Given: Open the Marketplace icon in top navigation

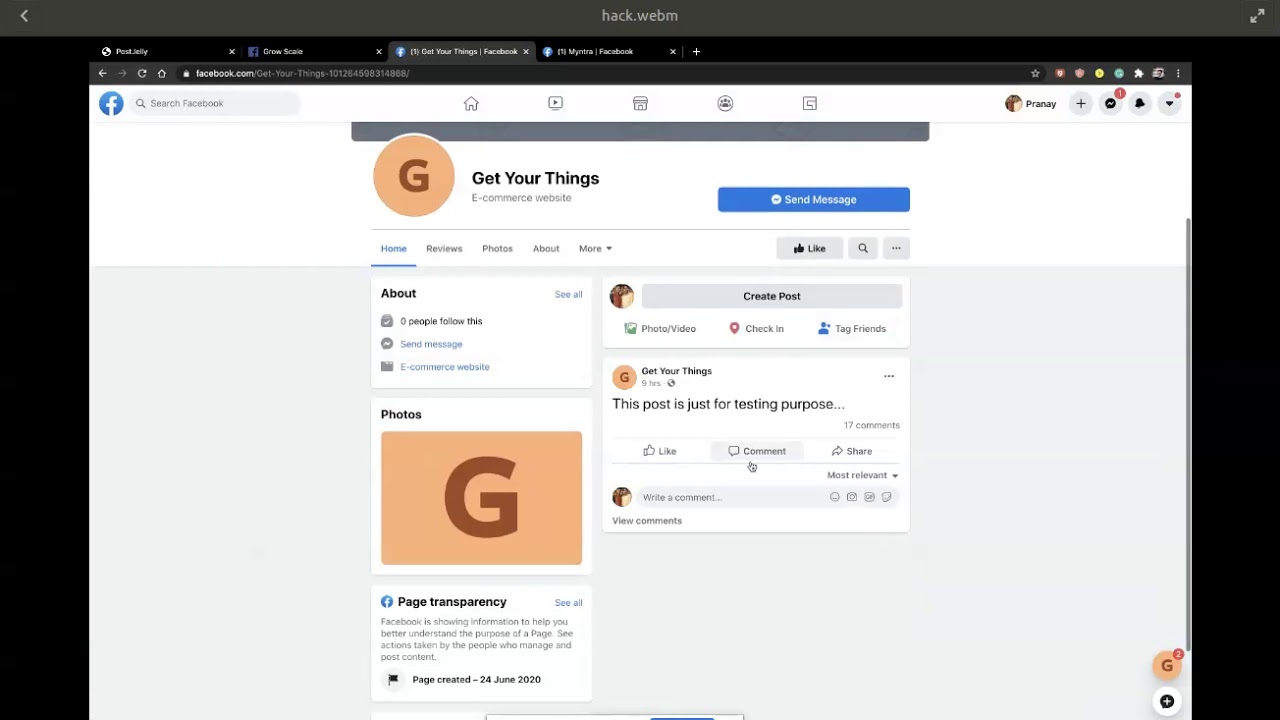Looking at the screenshot, I should 640,103.
